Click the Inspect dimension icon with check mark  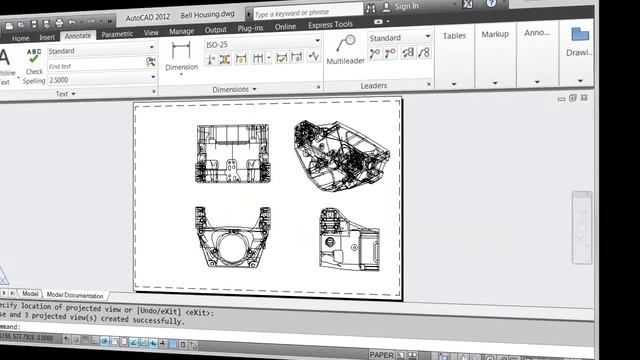point(281,58)
